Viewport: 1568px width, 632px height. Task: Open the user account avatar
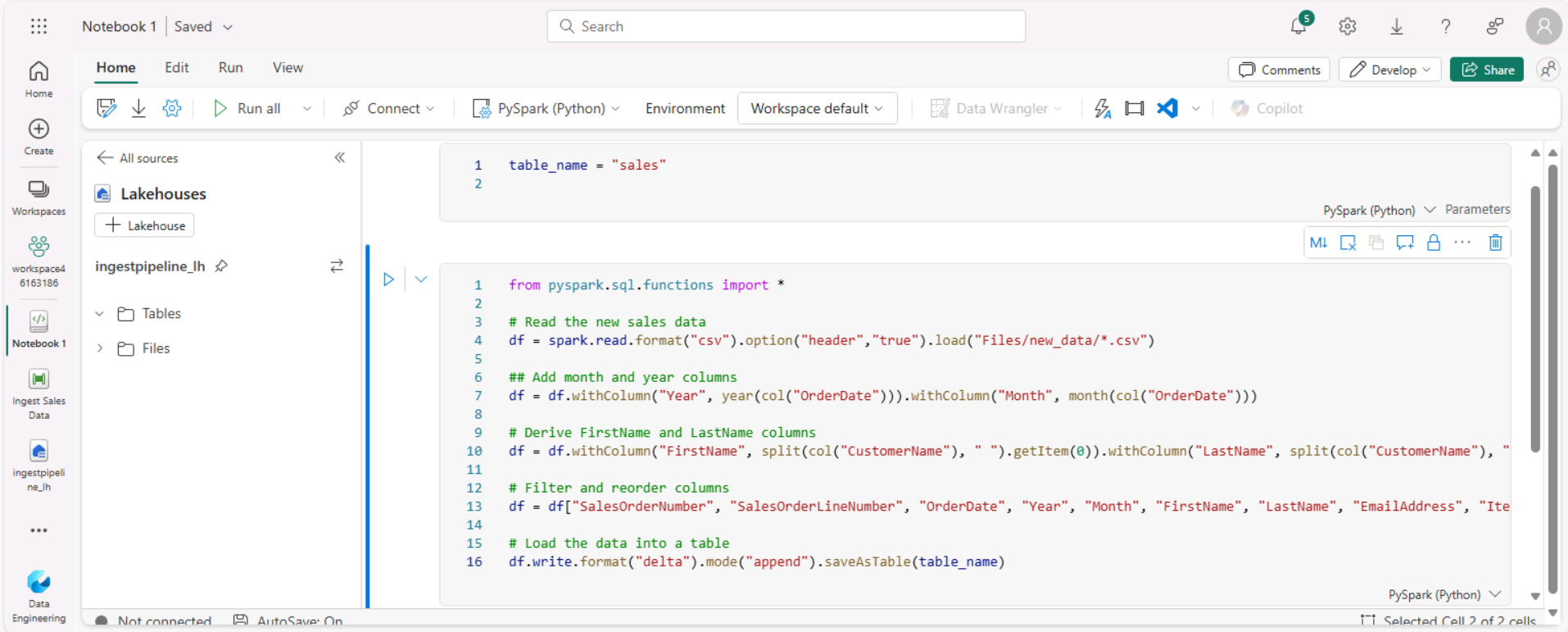pos(1544,26)
